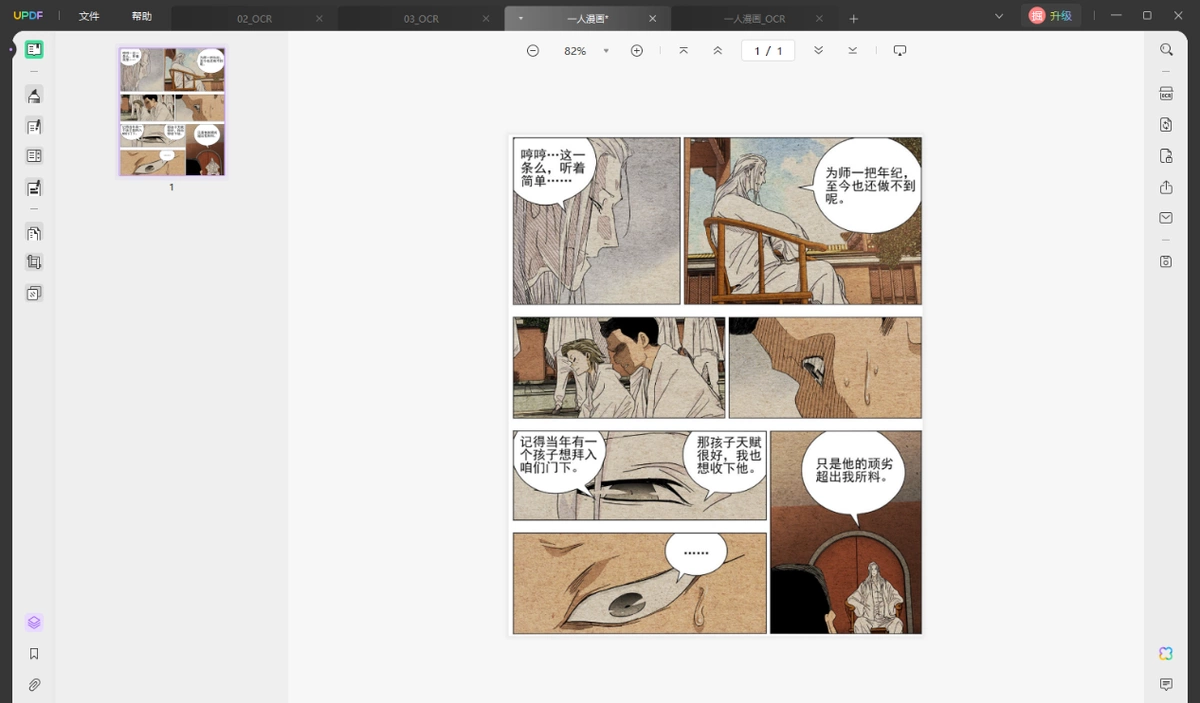Open the search magnifier on right sidebar
Screen dimensions: 1200x703
[1166, 50]
